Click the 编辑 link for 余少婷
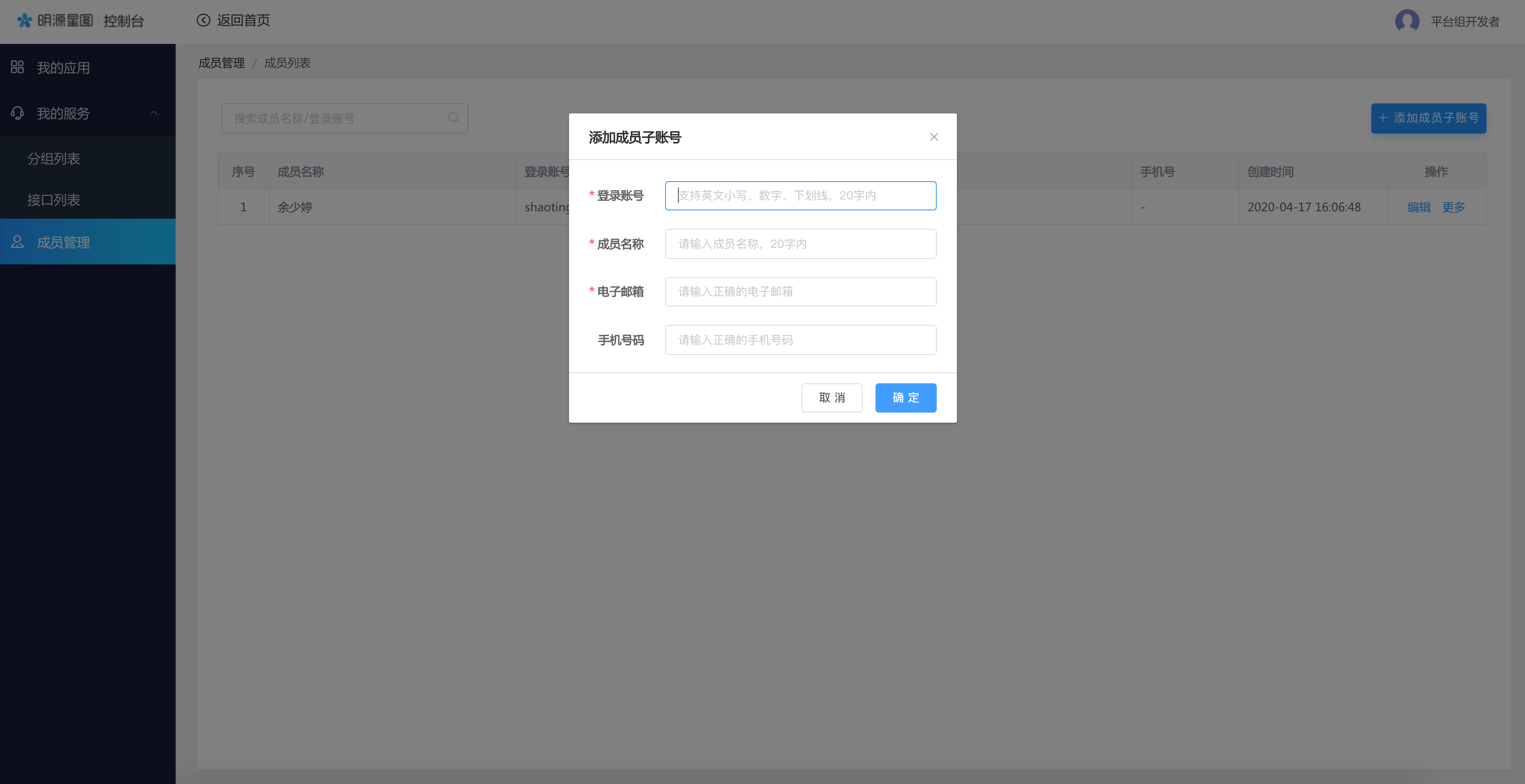1525x784 pixels. click(x=1418, y=207)
